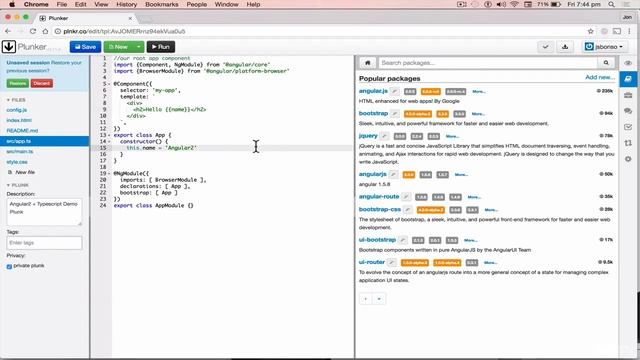Open the checklist linter sidebar icon

[628, 127]
